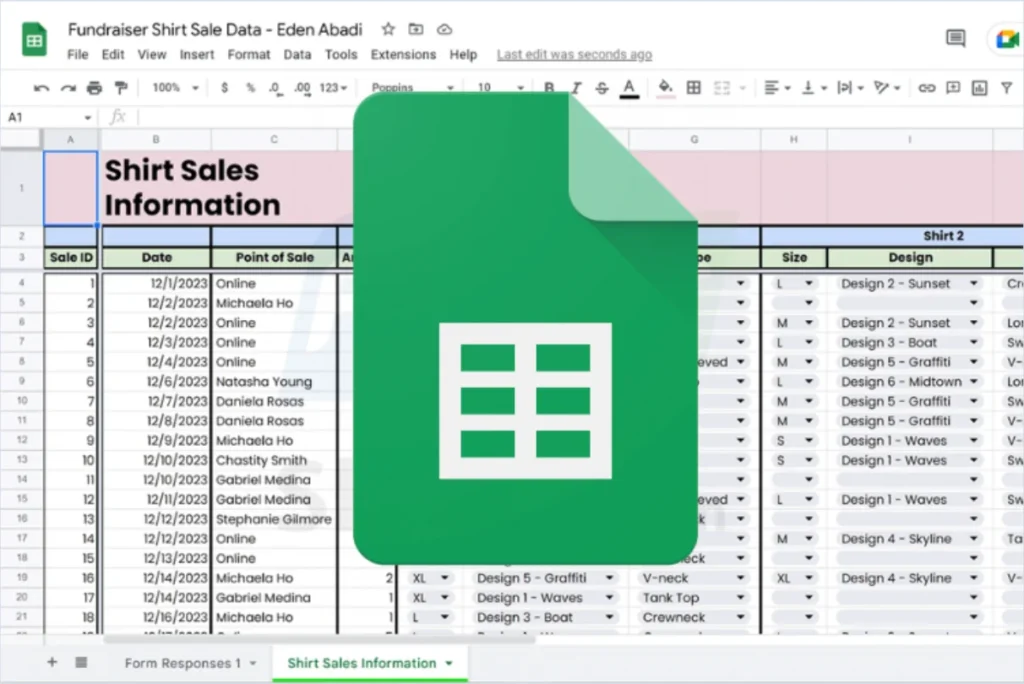Toggle strikethrough formatting
The width and height of the screenshot is (1024, 684).
602,88
